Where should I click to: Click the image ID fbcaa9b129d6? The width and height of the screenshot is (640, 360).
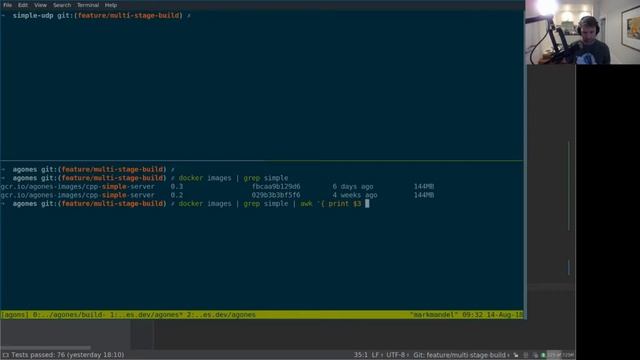coord(276,187)
